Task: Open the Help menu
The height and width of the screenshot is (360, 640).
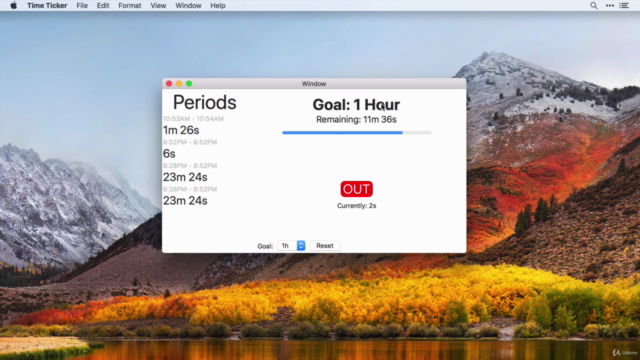Action: pyautogui.click(x=218, y=5)
